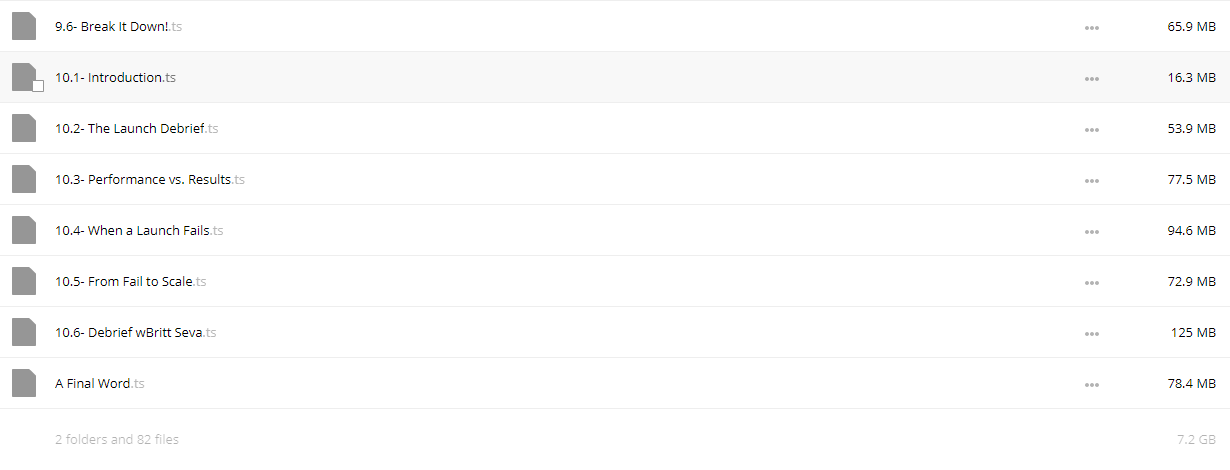This screenshot has height=470, width=1230.
Task: Tick the selection checkbox on 10.1- Introduction
Action: [x=38, y=87]
